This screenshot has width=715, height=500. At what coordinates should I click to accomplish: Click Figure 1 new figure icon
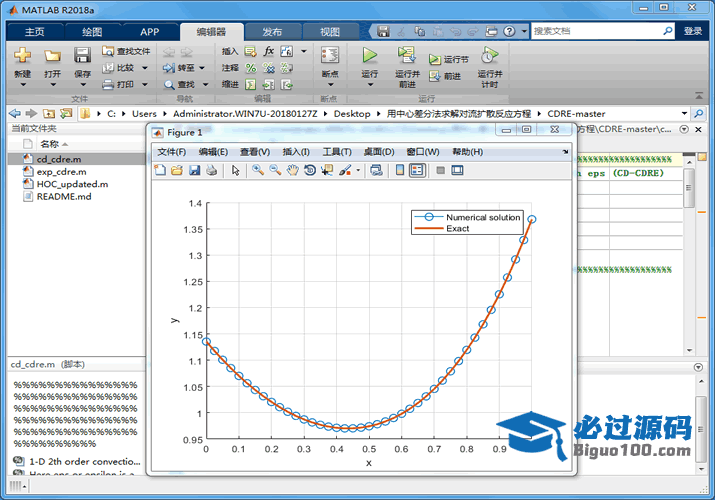pos(160,170)
